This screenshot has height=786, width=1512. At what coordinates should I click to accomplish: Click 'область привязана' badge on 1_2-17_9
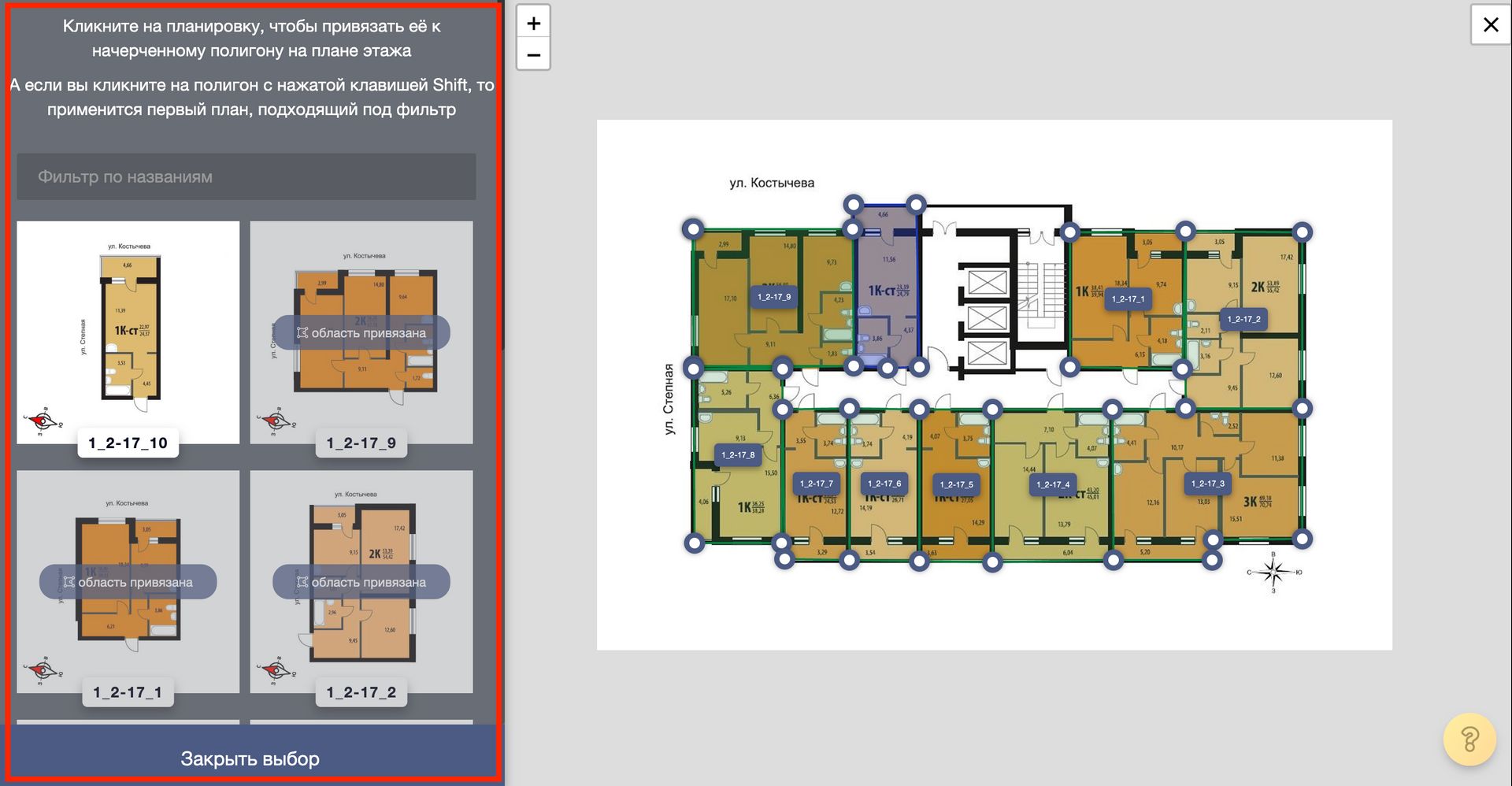pos(361,333)
